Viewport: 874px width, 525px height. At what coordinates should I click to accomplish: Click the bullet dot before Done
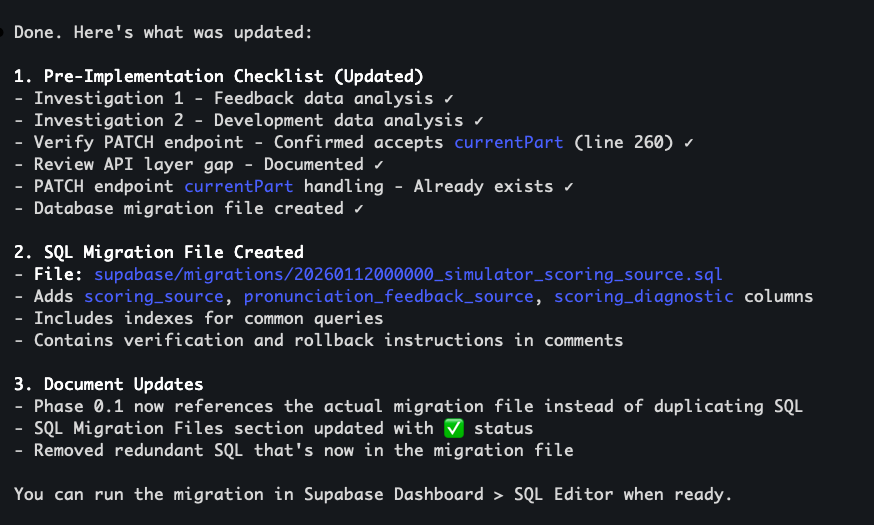point(4,31)
